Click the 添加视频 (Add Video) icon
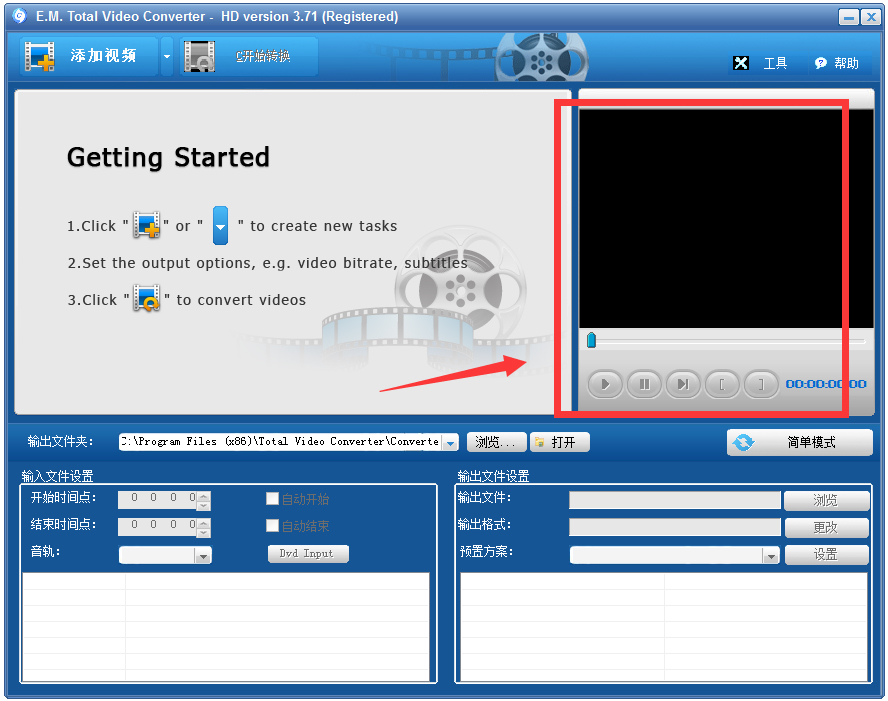 [43, 56]
